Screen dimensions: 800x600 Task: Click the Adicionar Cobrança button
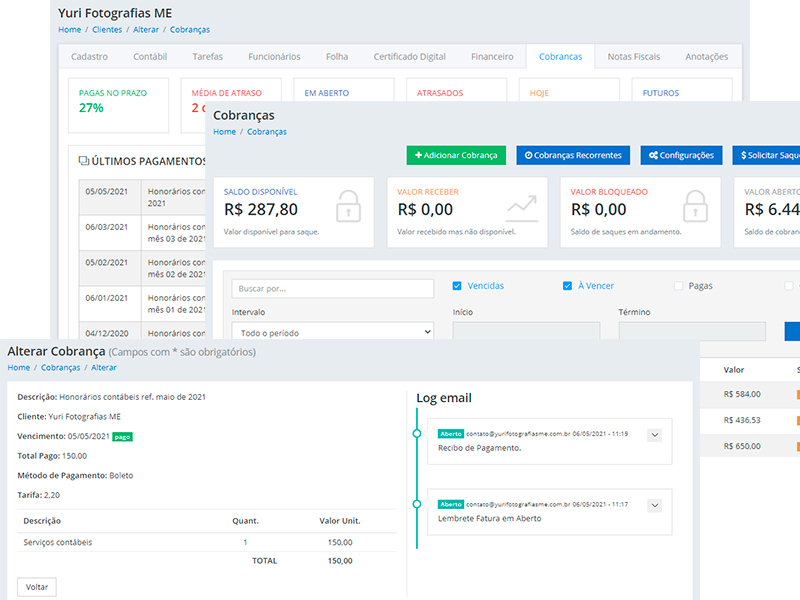point(456,156)
